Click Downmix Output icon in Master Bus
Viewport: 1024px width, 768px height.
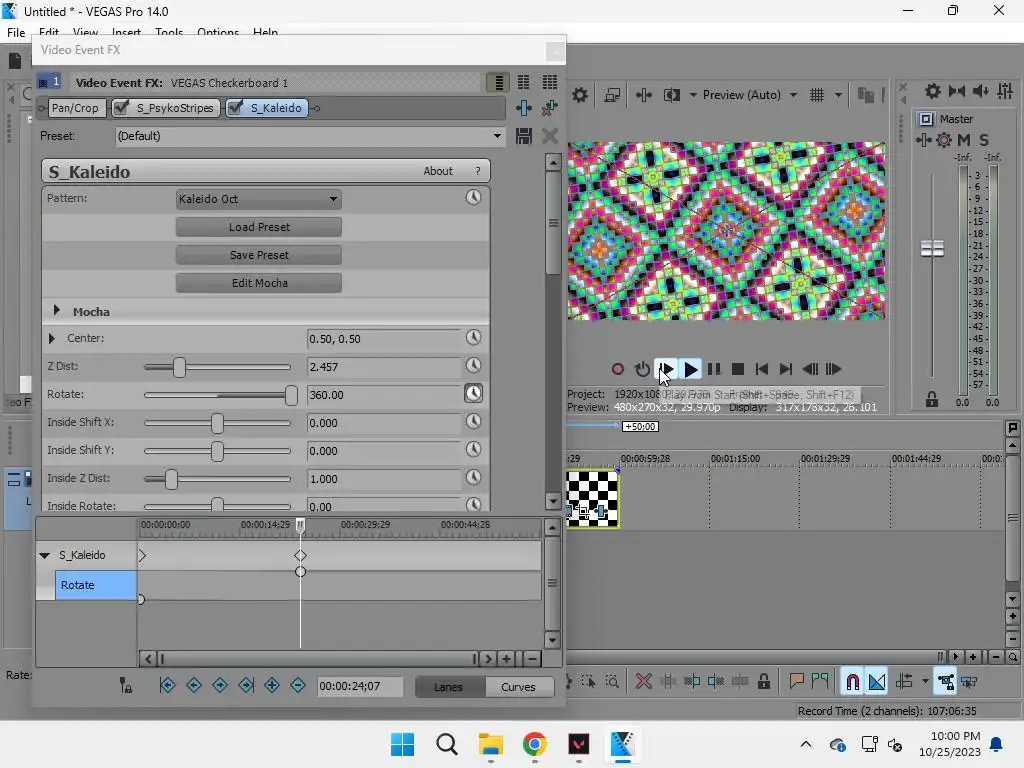point(957,91)
